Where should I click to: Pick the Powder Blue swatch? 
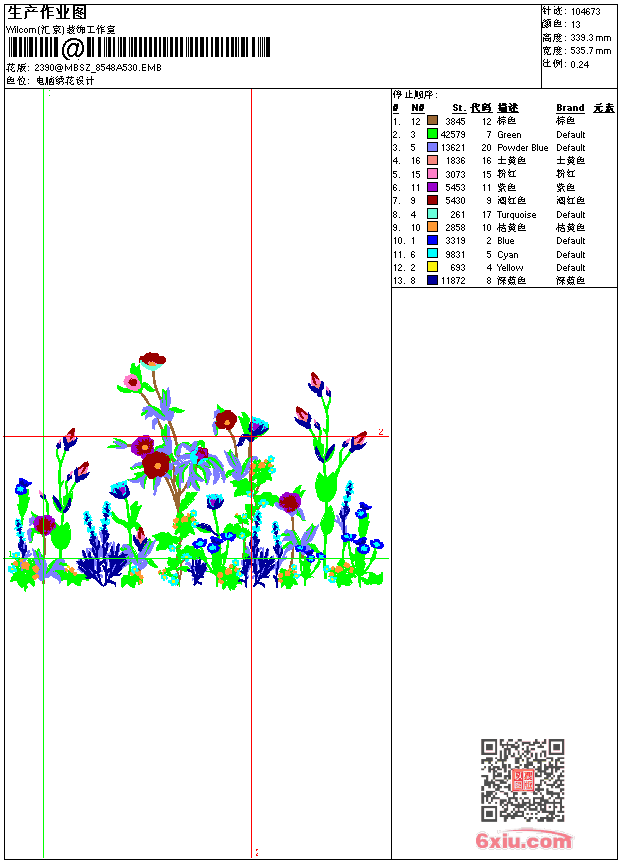pyautogui.click(x=432, y=147)
